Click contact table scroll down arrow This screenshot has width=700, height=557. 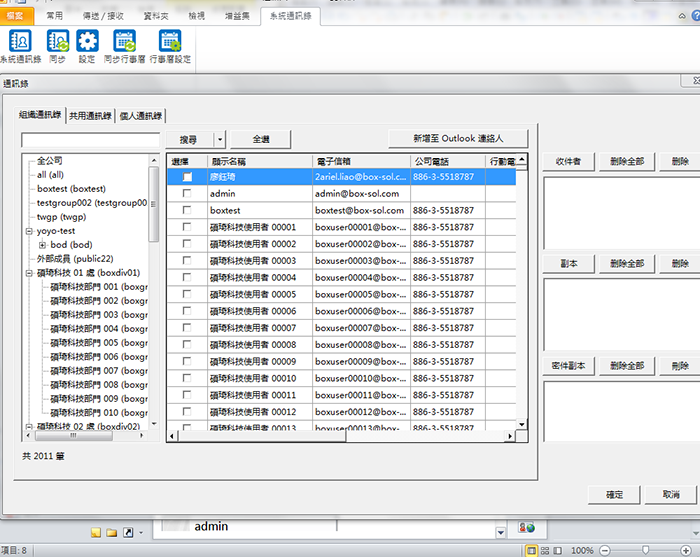tap(522, 424)
